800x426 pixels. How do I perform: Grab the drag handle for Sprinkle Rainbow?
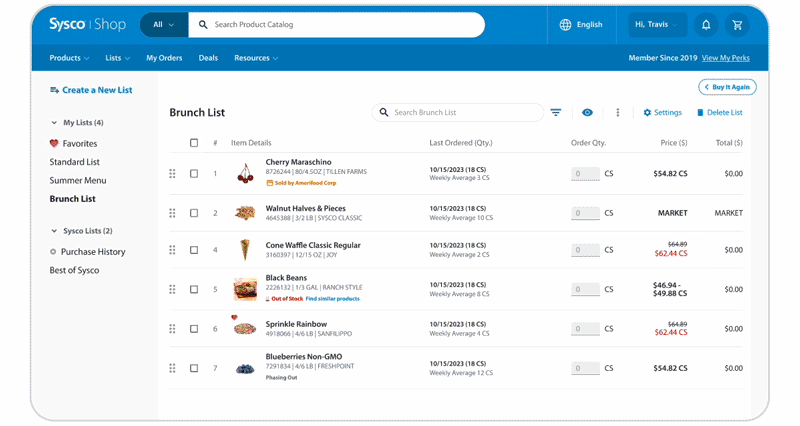[x=172, y=329]
